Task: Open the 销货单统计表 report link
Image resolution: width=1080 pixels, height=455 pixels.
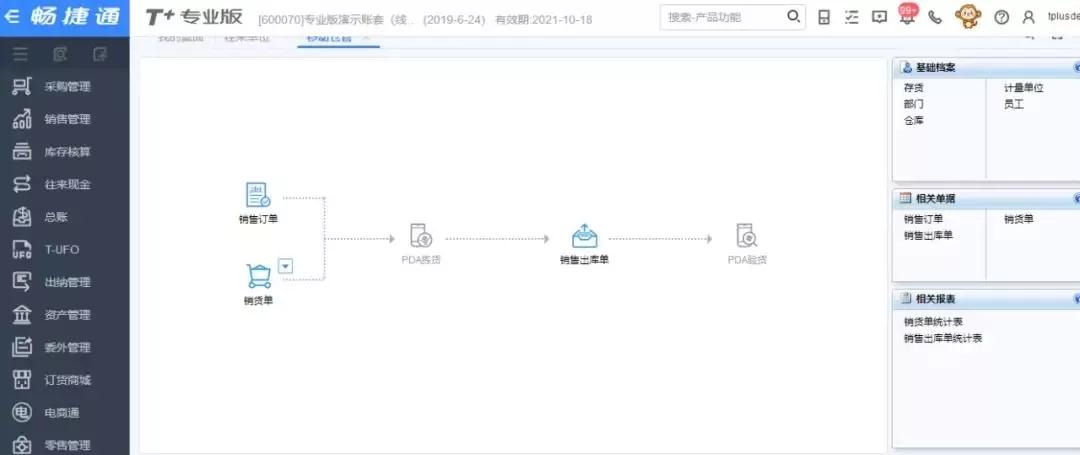Action: pos(933,322)
